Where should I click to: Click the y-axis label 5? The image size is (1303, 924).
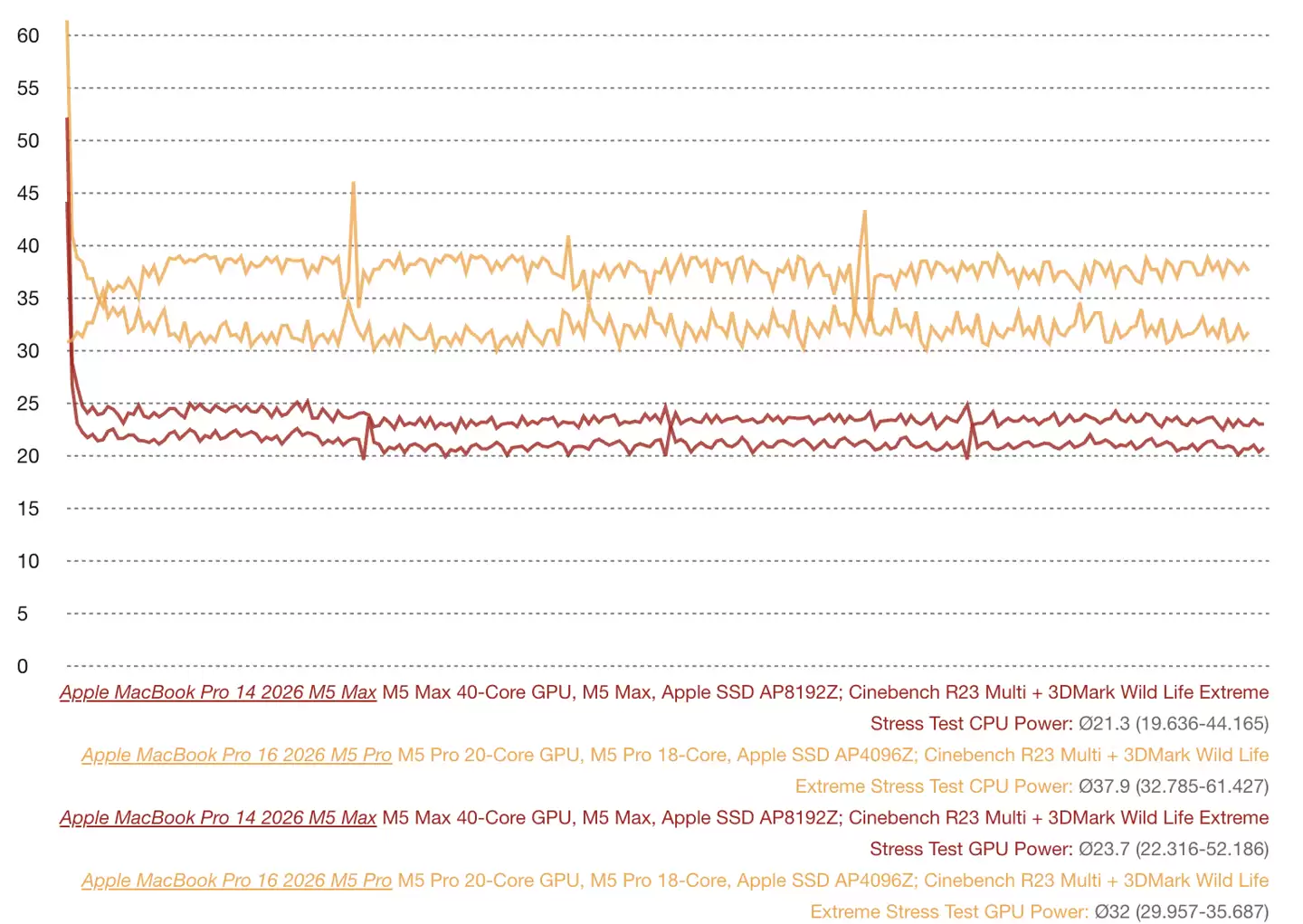pos(23,614)
